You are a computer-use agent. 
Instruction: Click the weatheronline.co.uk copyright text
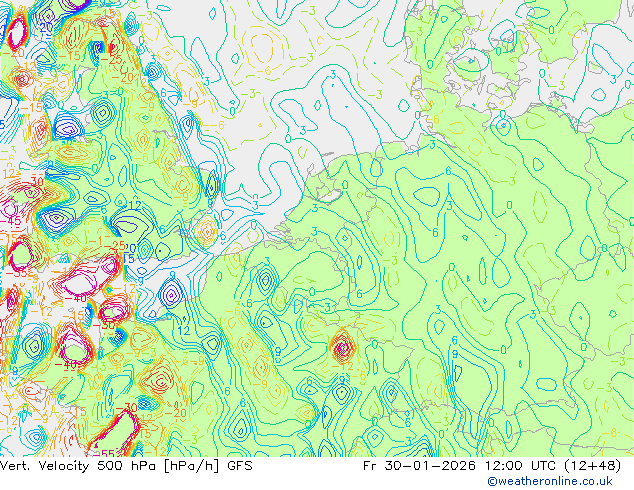550,481
